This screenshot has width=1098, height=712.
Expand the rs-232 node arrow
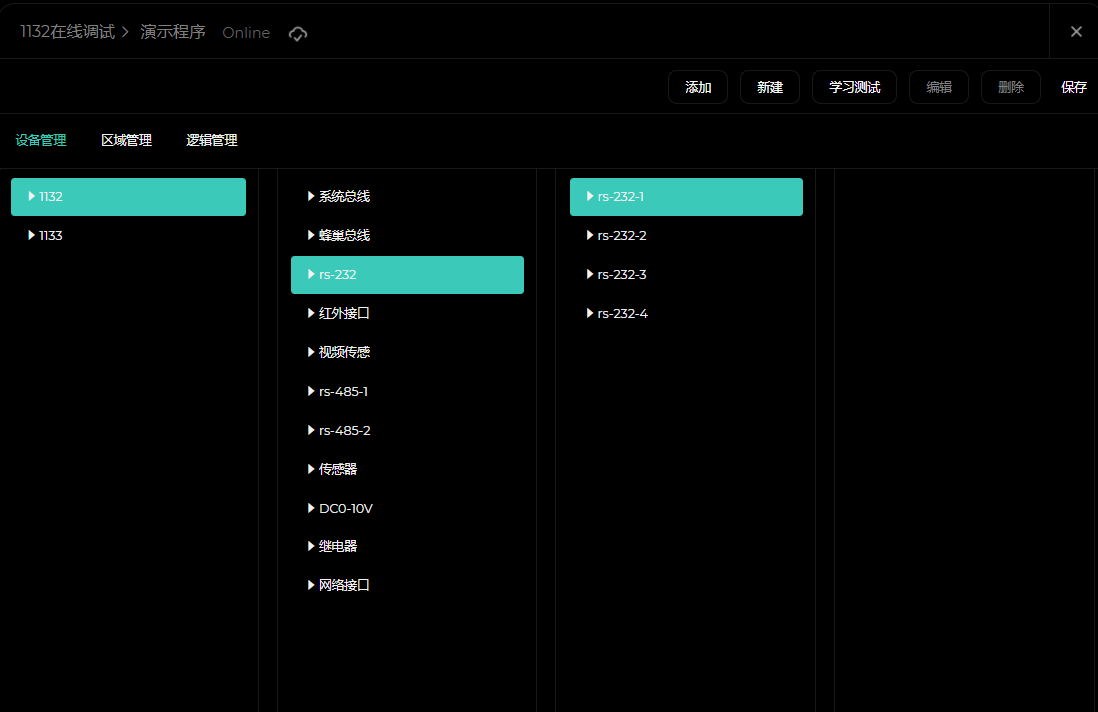click(x=311, y=274)
